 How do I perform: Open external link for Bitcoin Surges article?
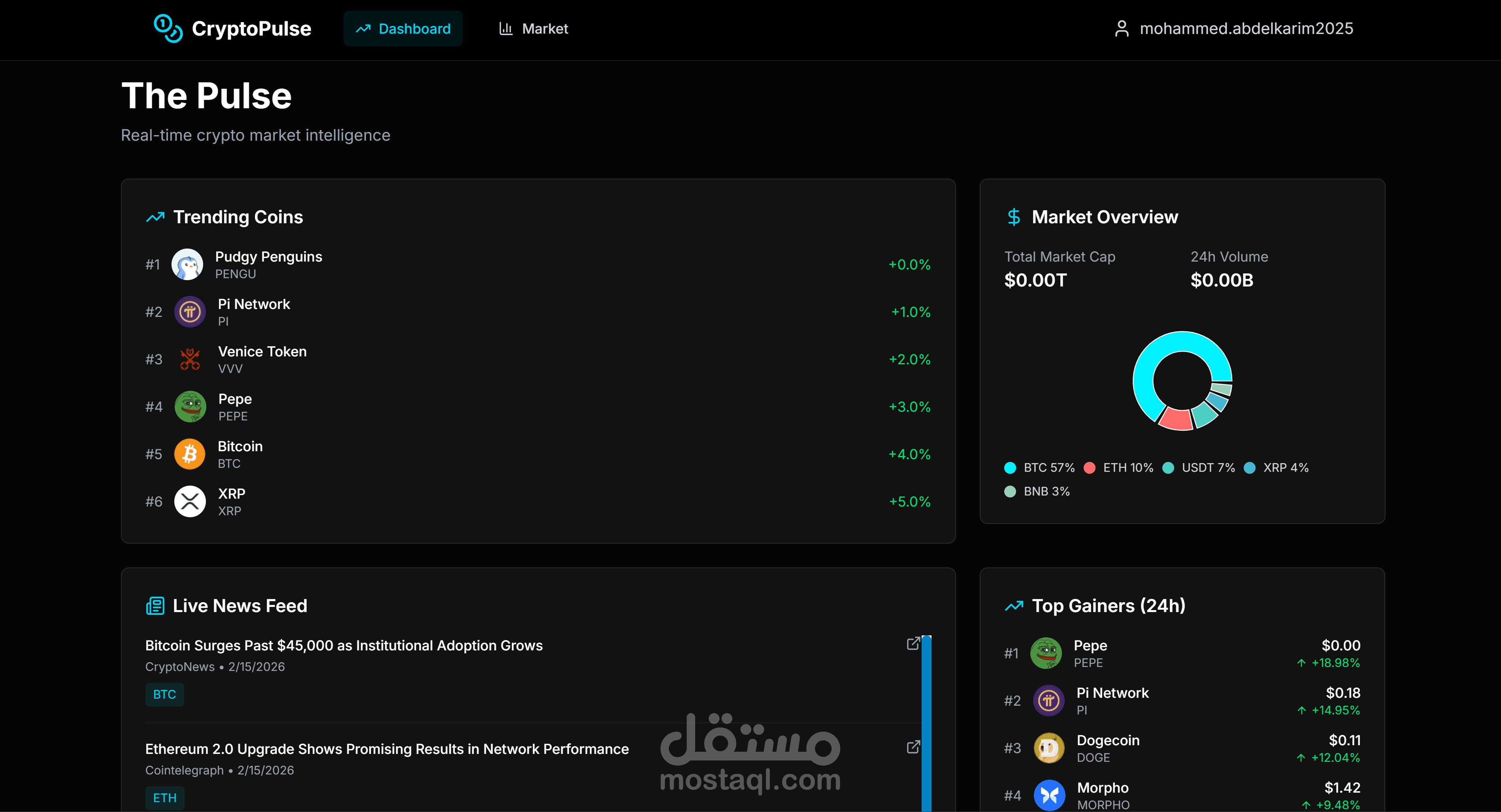click(913, 643)
